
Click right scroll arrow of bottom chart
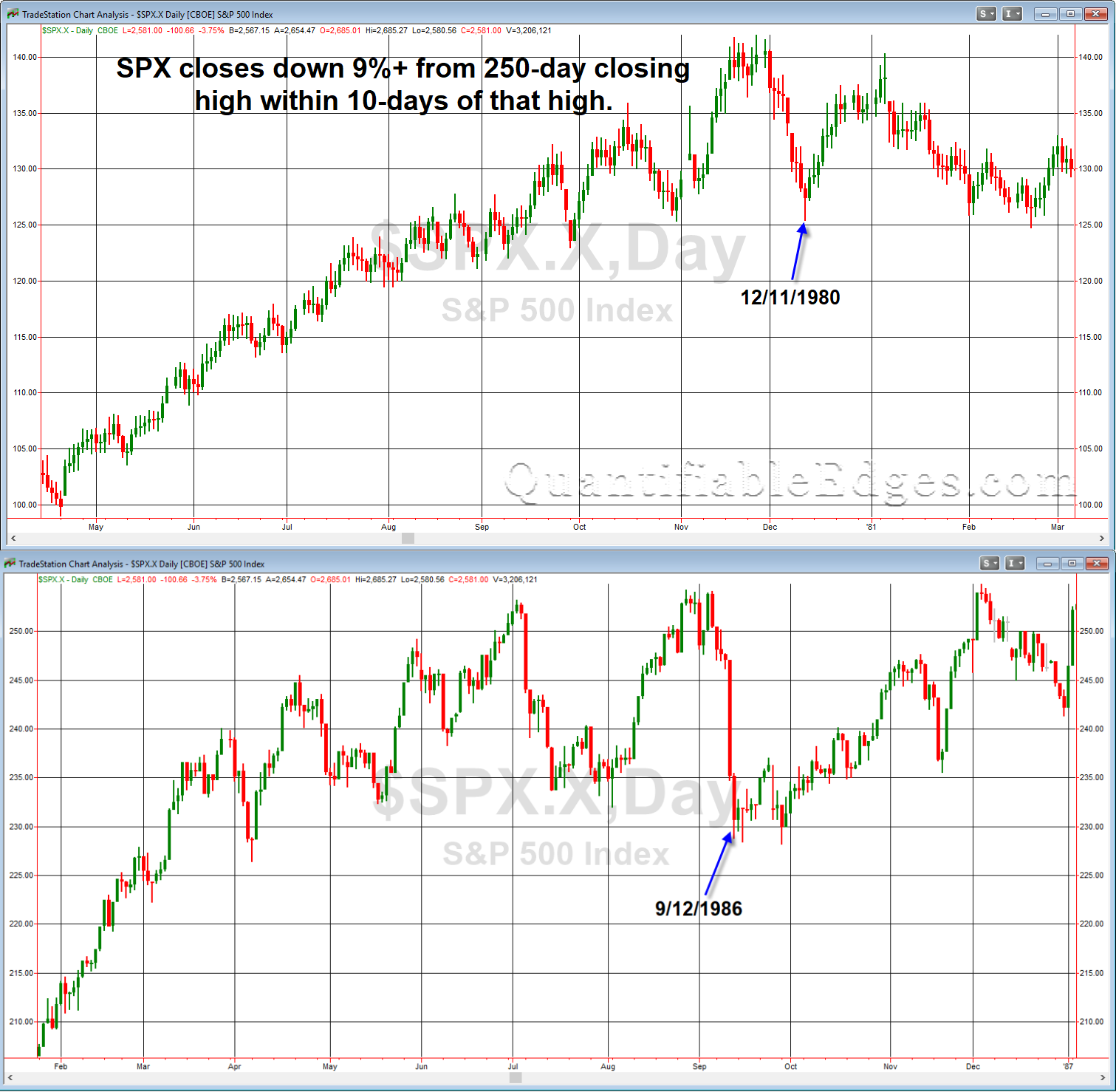(1103, 1078)
